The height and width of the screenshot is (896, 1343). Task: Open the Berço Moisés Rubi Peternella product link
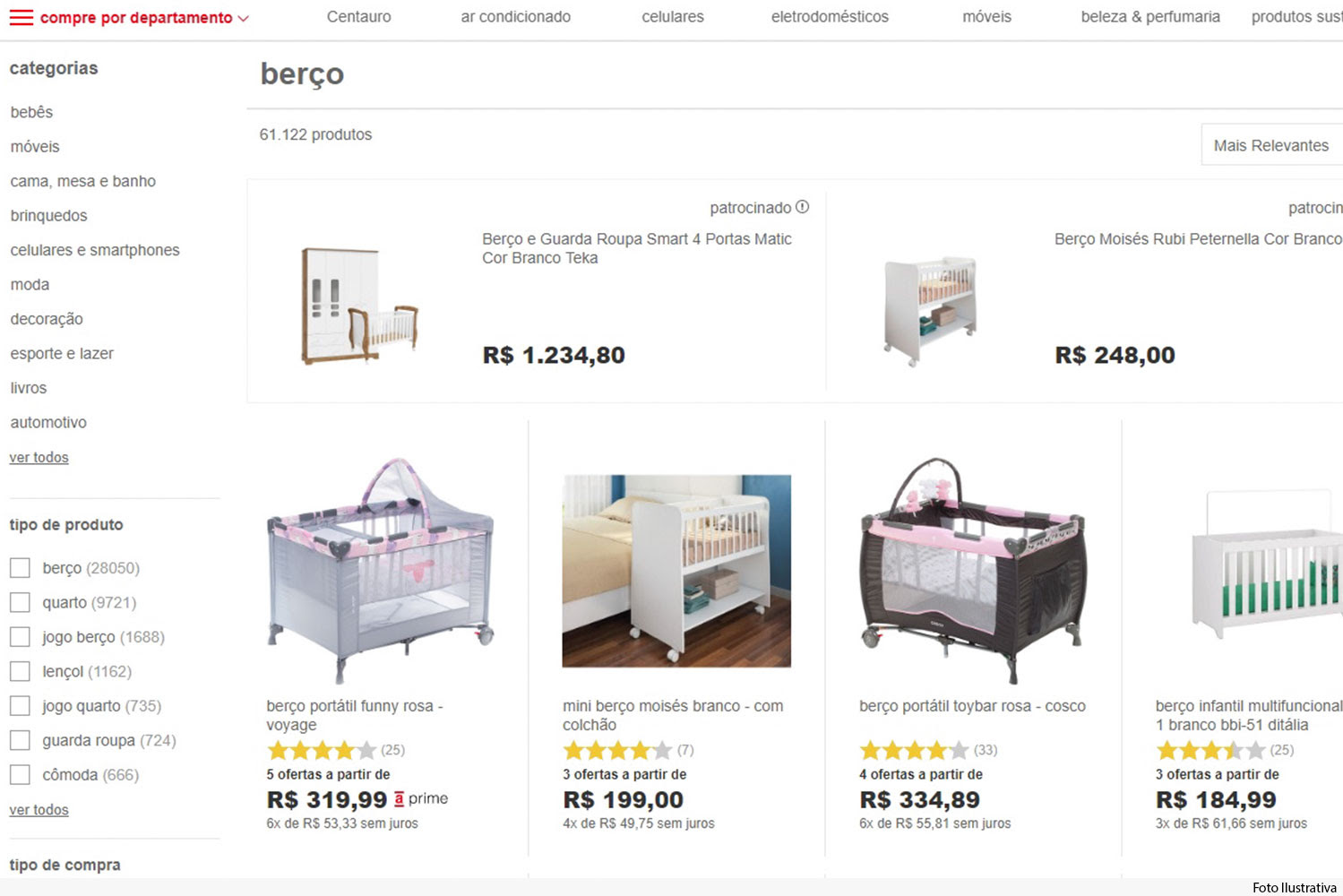coord(1197,239)
